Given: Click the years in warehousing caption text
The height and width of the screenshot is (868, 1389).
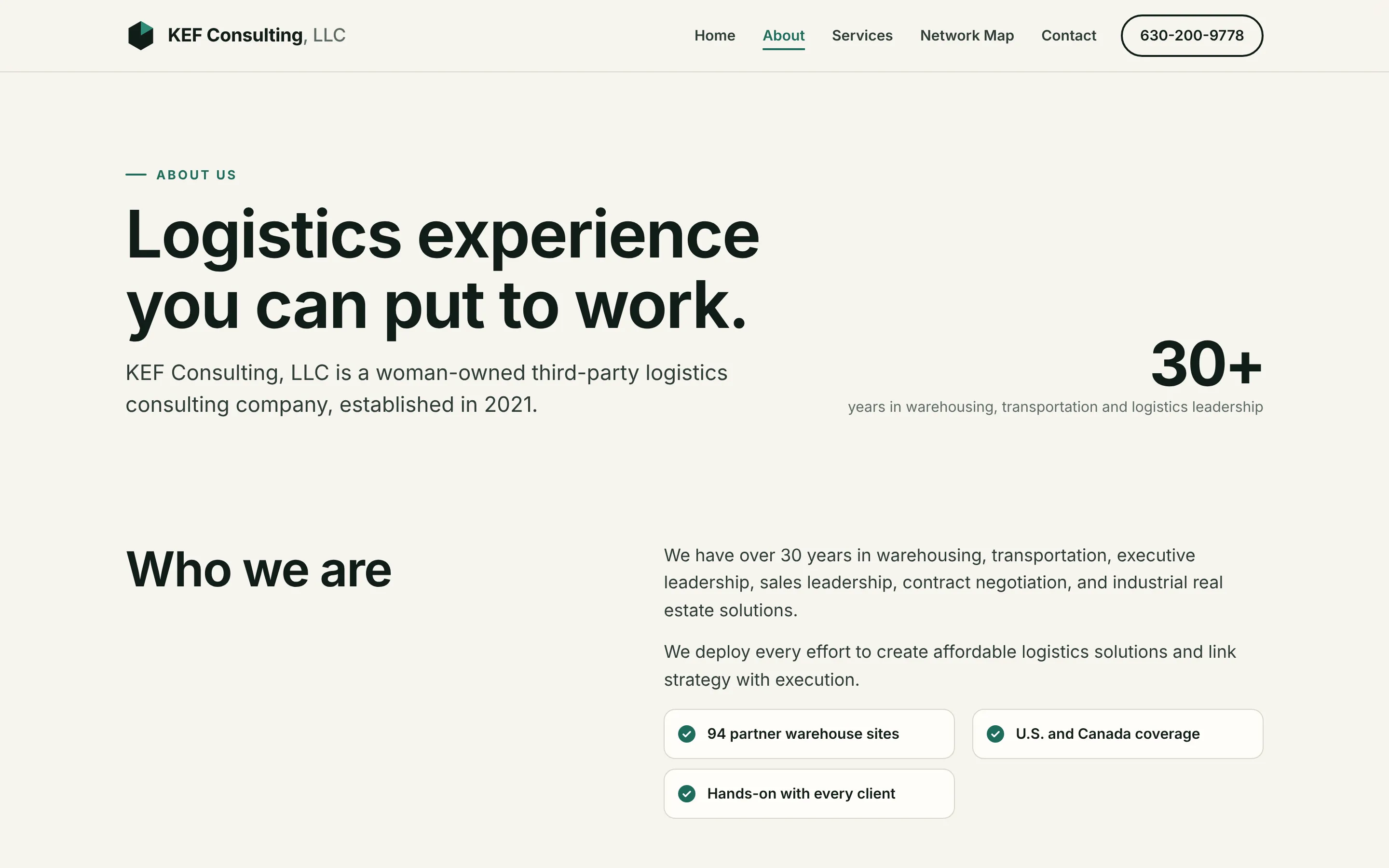Looking at the screenshot, I should click(1055, 407).
